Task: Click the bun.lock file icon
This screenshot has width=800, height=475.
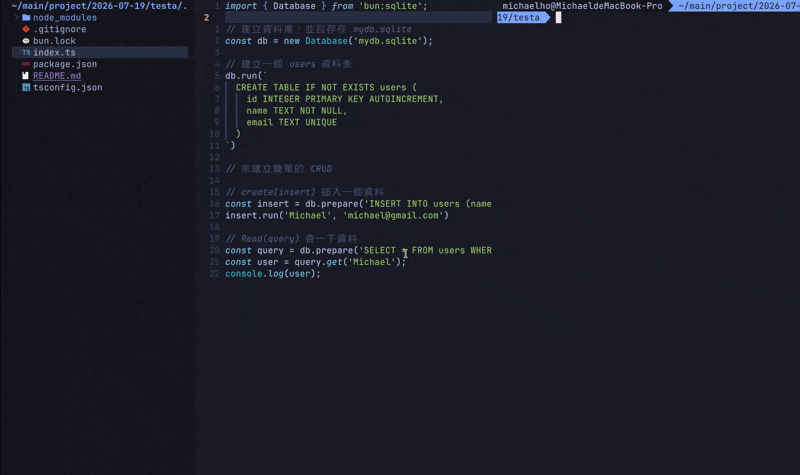Action: tap(26, 41)
